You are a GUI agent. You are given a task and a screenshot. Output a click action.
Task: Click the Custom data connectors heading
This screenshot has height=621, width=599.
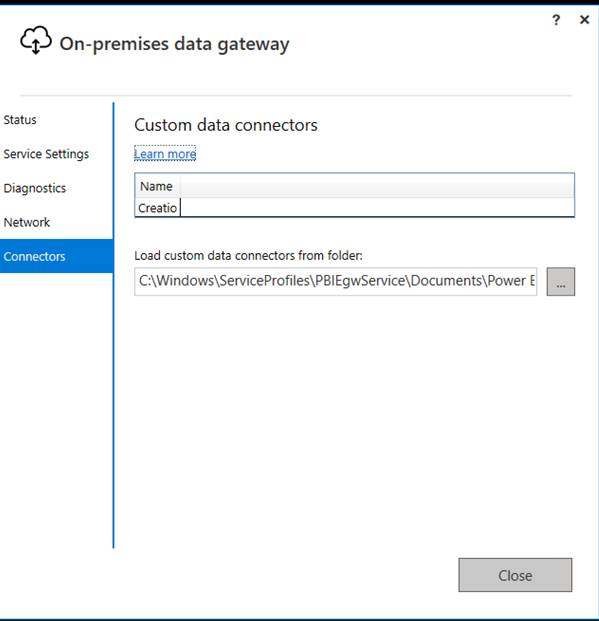(x=226, y=125)
